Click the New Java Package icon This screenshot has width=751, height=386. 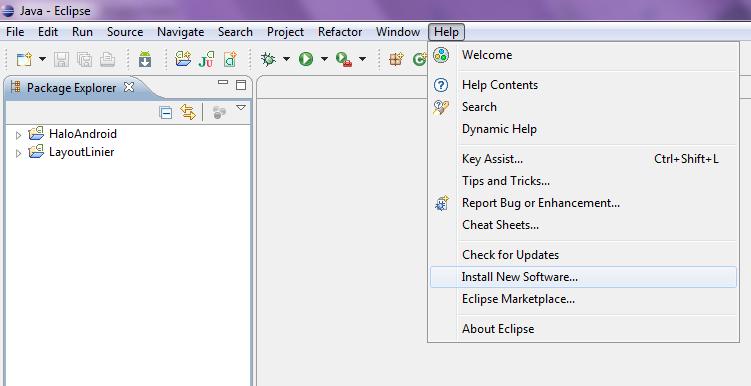click(396, 59)
